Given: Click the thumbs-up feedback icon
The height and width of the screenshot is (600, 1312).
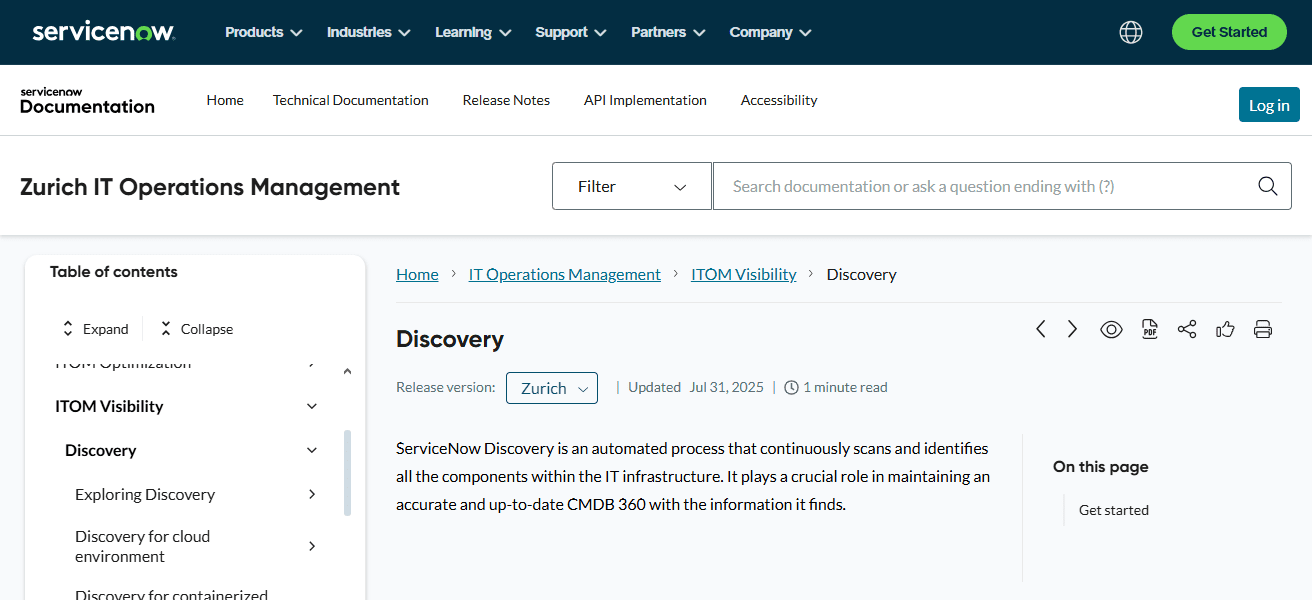Looking at the screenshot, I should (1225, 329).
